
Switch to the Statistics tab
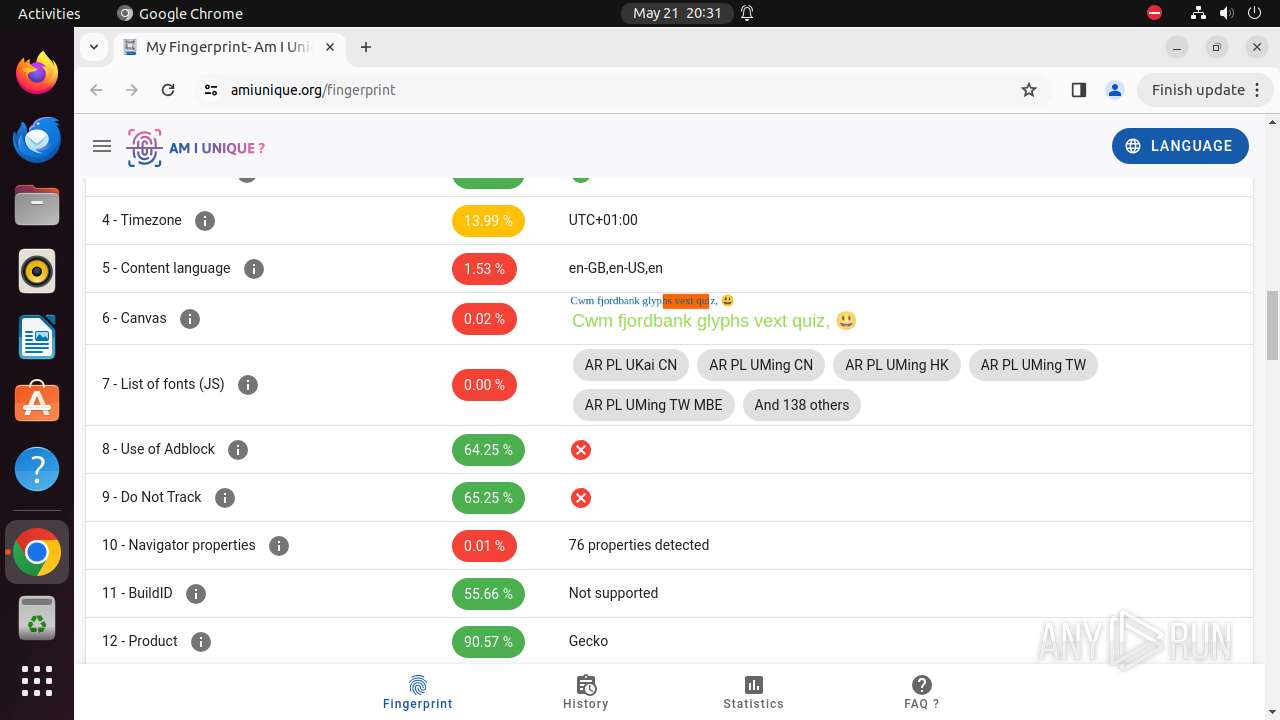point(754,692)
